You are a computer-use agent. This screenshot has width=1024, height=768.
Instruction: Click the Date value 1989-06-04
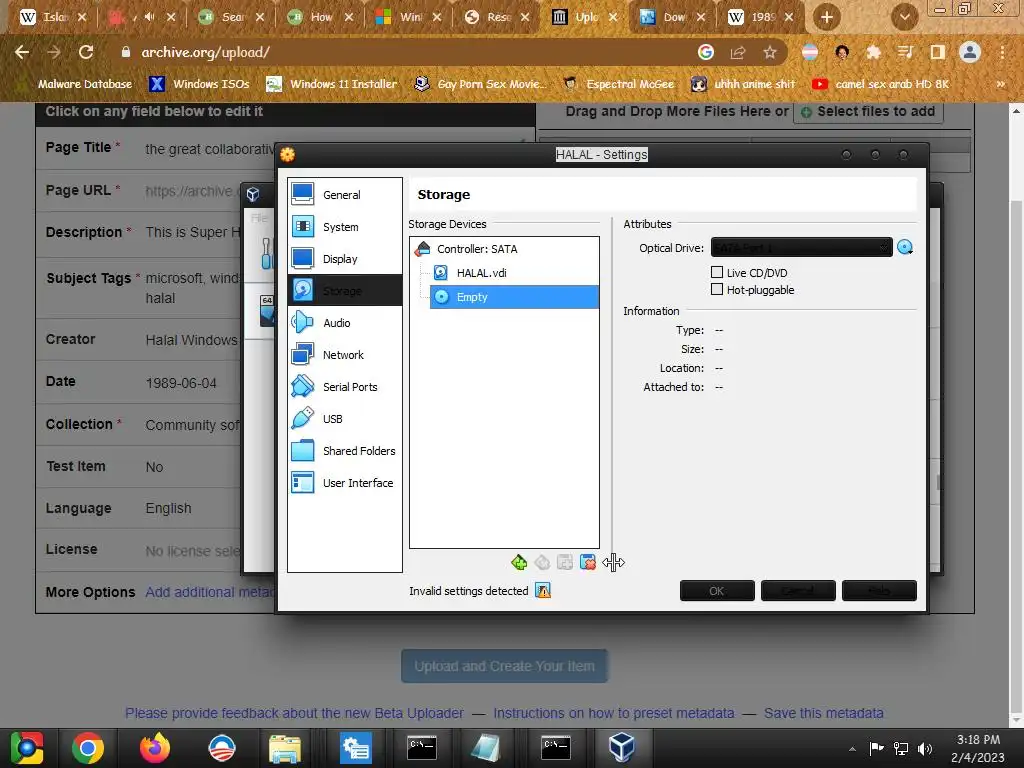coord(181,383)
